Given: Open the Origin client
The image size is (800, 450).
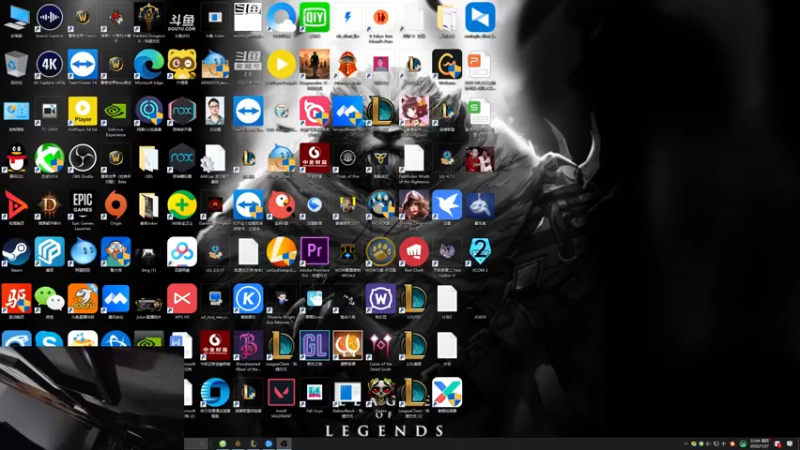Looking at the screenshot, I should coord(116,205).
